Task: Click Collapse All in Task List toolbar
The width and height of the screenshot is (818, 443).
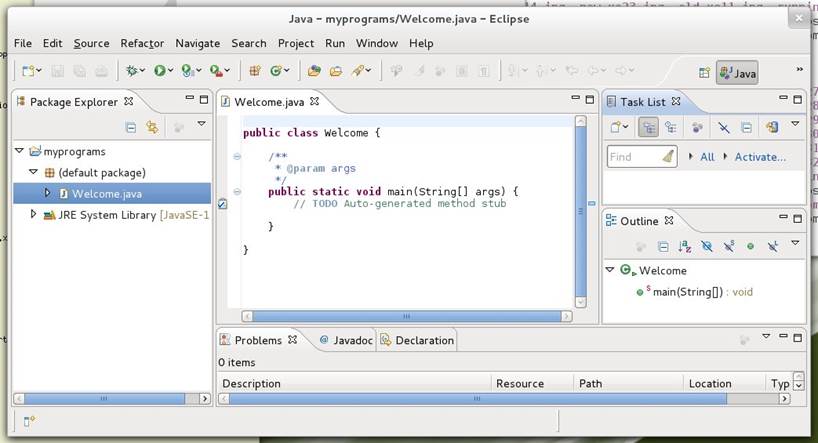Action: [747, 127]
